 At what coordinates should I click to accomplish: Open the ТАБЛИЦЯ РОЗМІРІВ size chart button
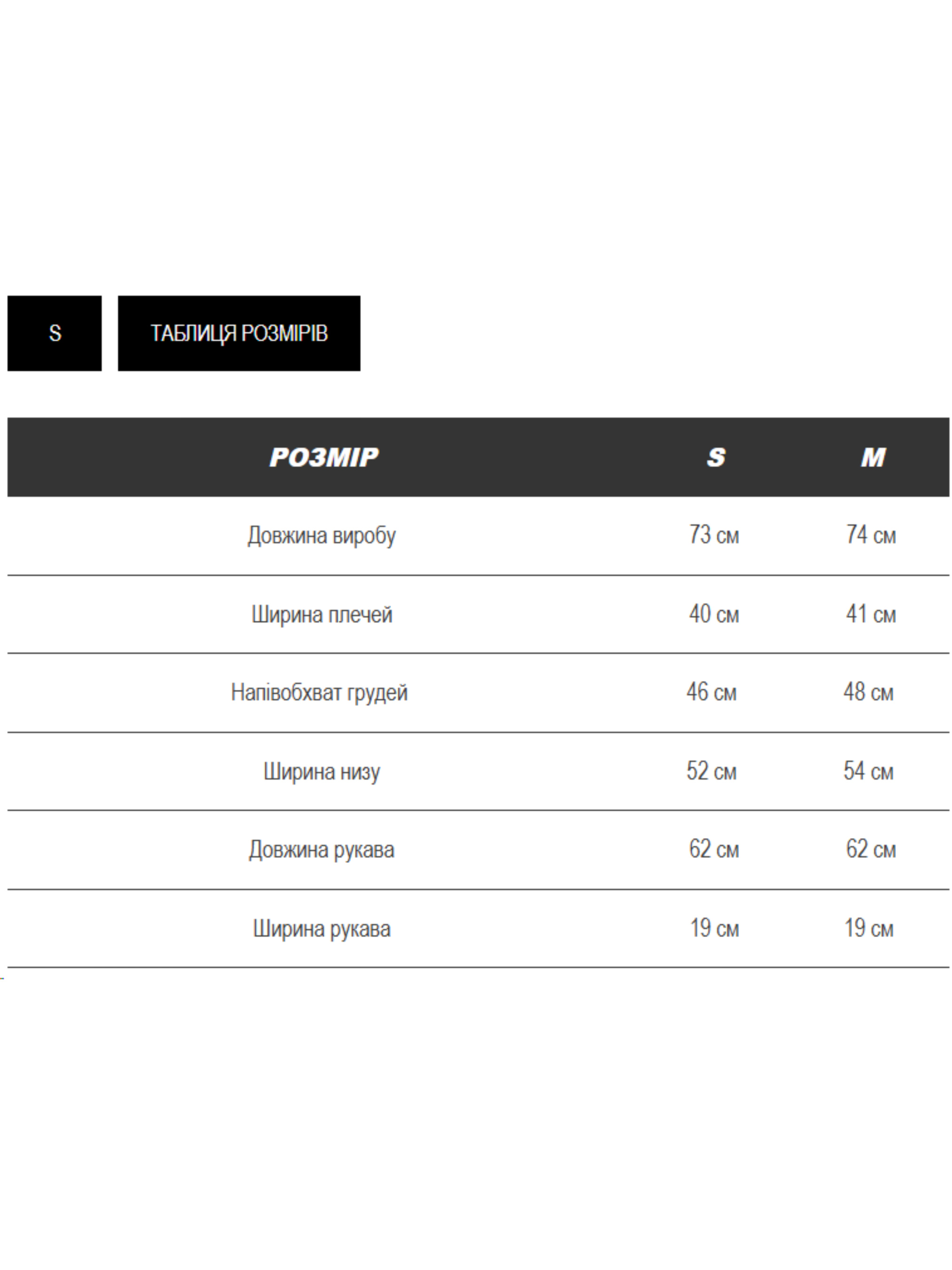coord(239,333)
